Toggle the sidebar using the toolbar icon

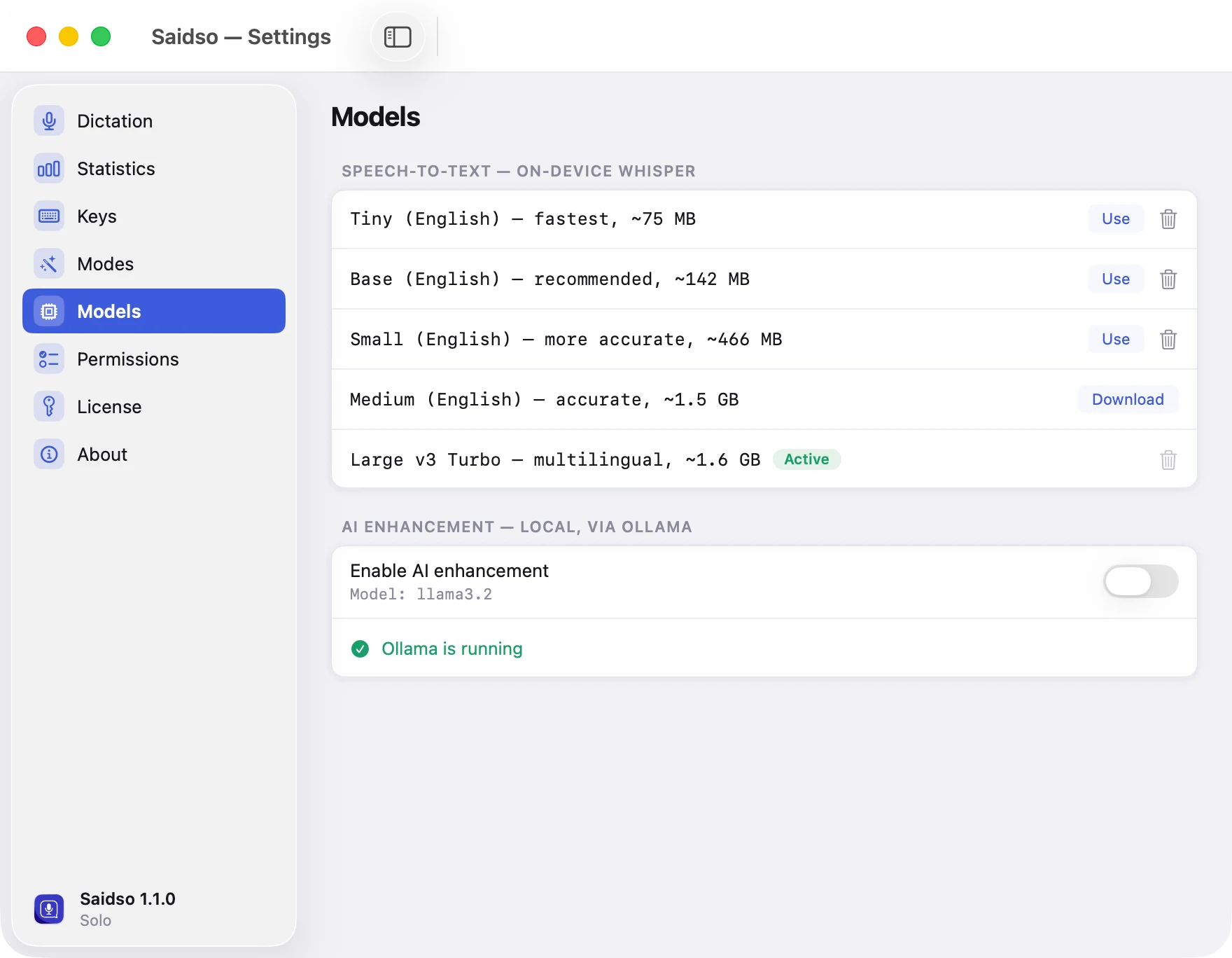point(398,37)
